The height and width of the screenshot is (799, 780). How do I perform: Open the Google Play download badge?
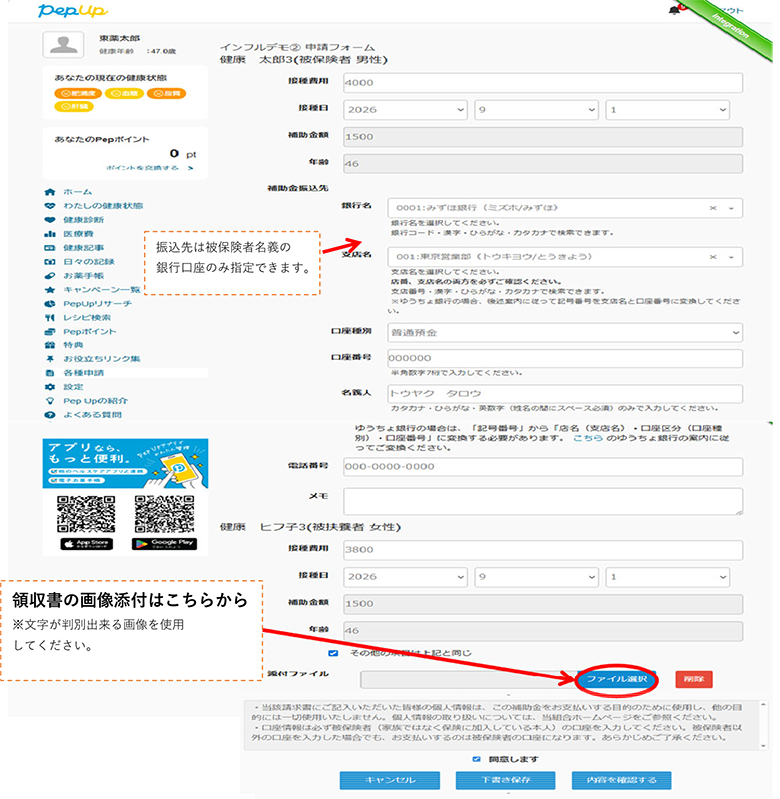click(x=164, y=544)
